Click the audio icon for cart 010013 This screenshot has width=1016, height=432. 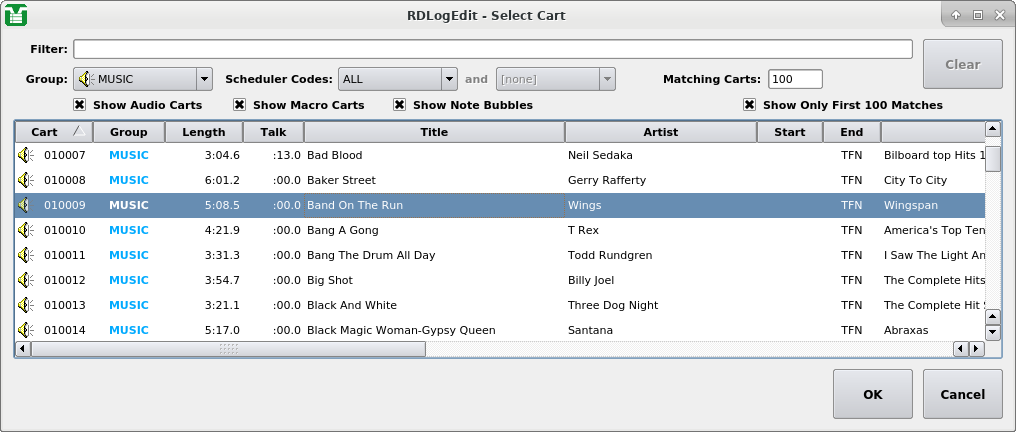coord(25,305)
